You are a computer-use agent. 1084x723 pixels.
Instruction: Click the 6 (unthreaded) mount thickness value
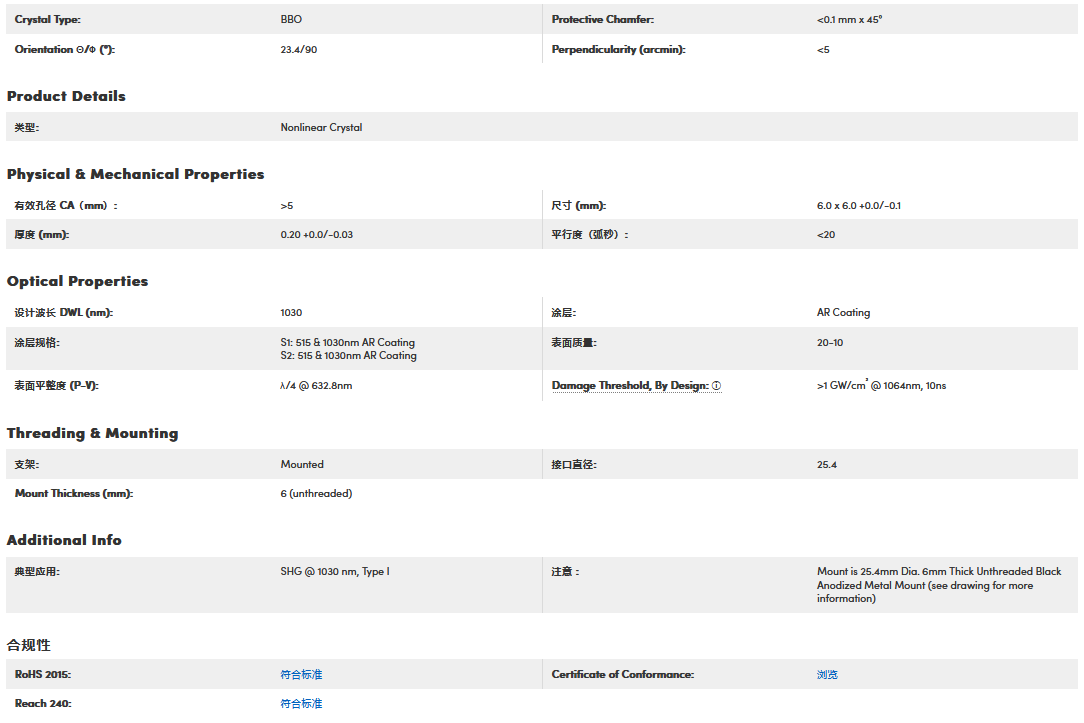pyautogui.click(x=316, y=494)
